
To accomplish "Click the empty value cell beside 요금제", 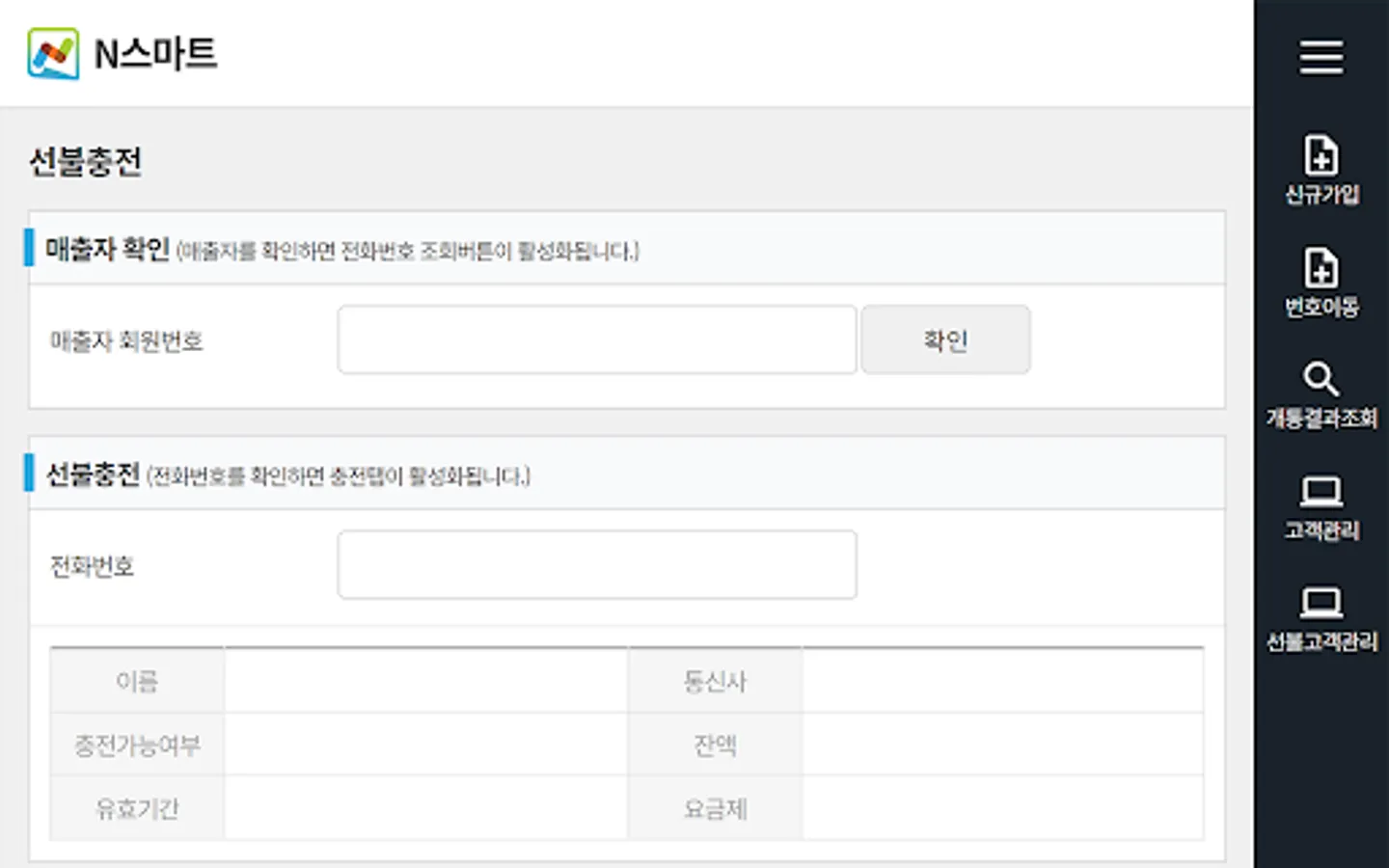I will click(x=1002, y=808).
